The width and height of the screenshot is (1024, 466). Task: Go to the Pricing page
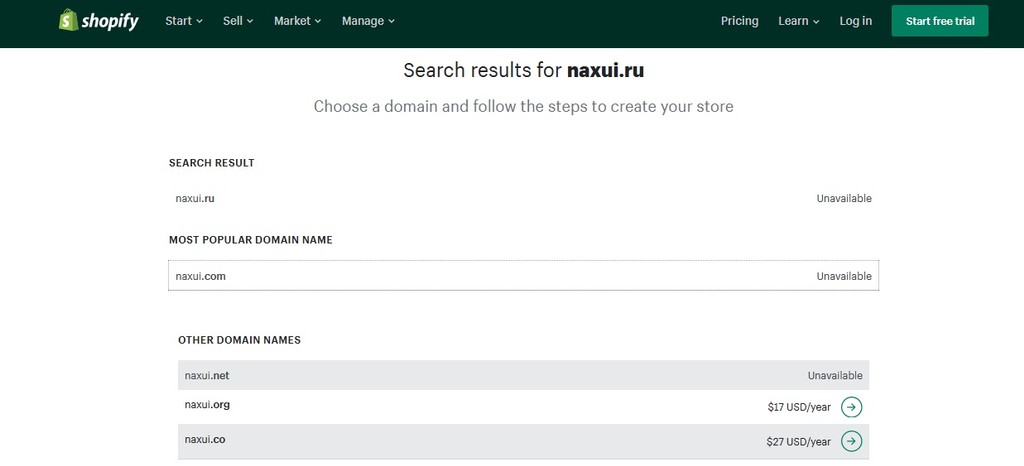point(739,21)
